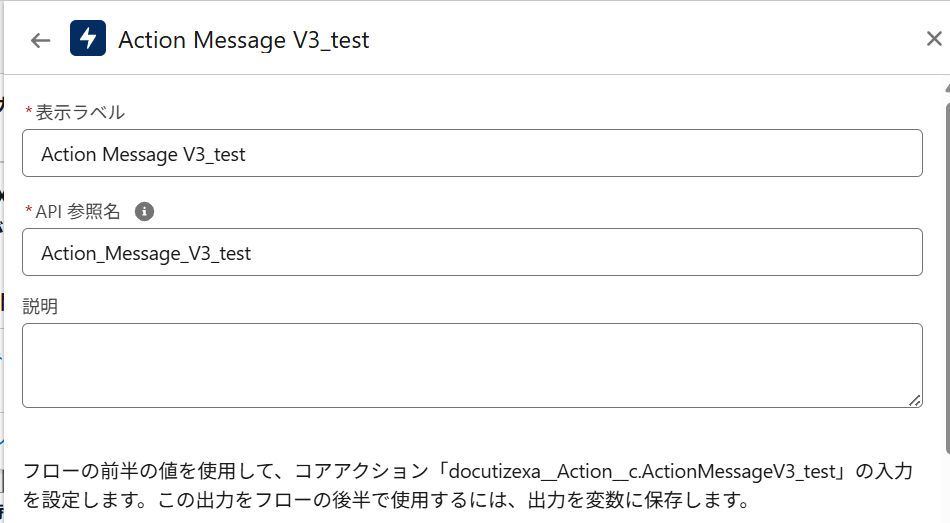Click the API 参照名 input field

(x=471, y=253)
